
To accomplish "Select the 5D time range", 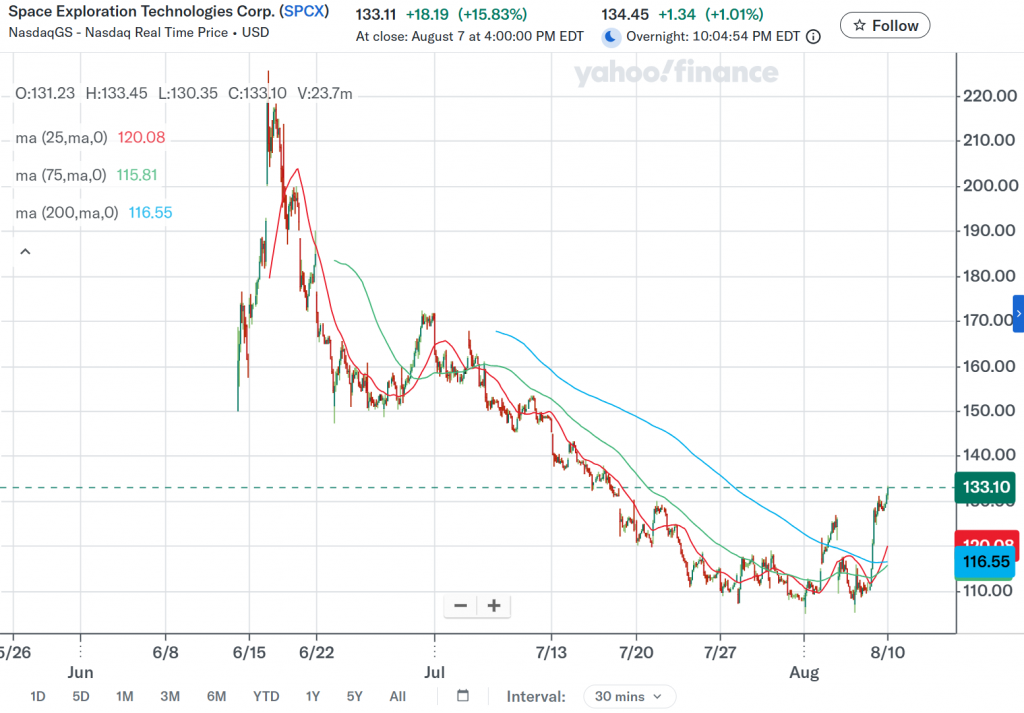I will (x=81, y=697).
